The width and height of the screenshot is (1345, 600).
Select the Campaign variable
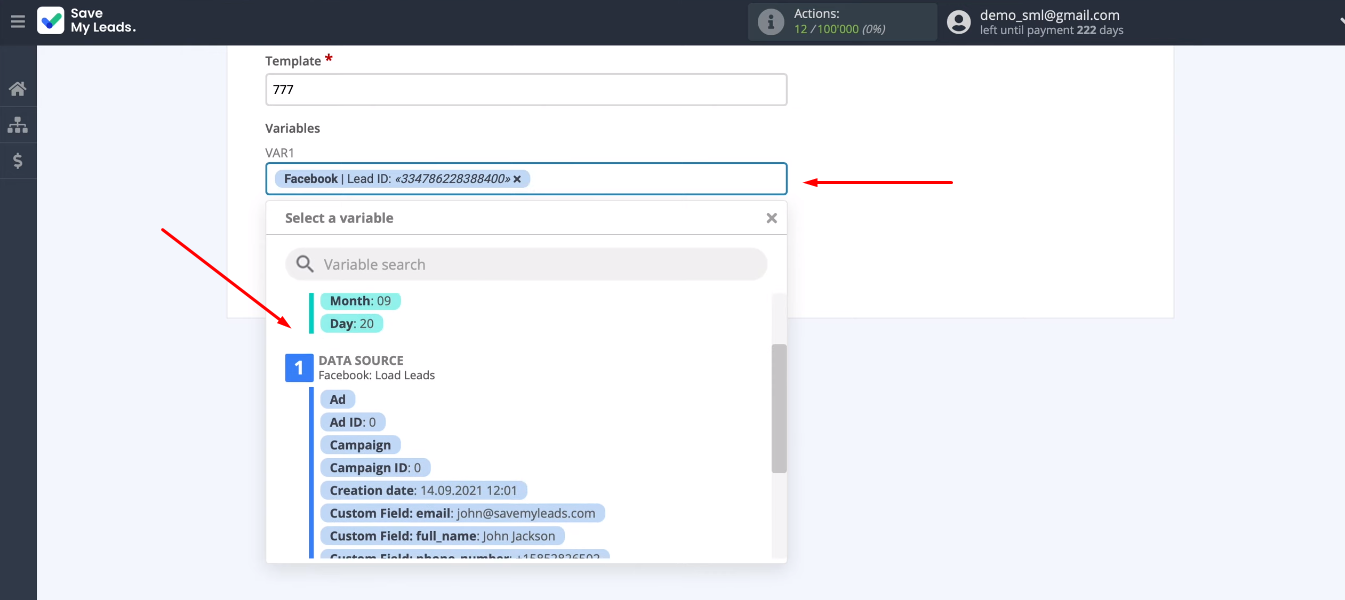click(360, 445)
